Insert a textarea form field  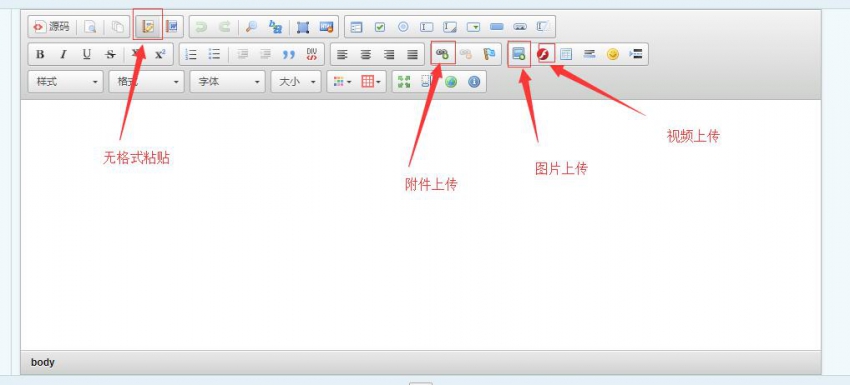450,27
